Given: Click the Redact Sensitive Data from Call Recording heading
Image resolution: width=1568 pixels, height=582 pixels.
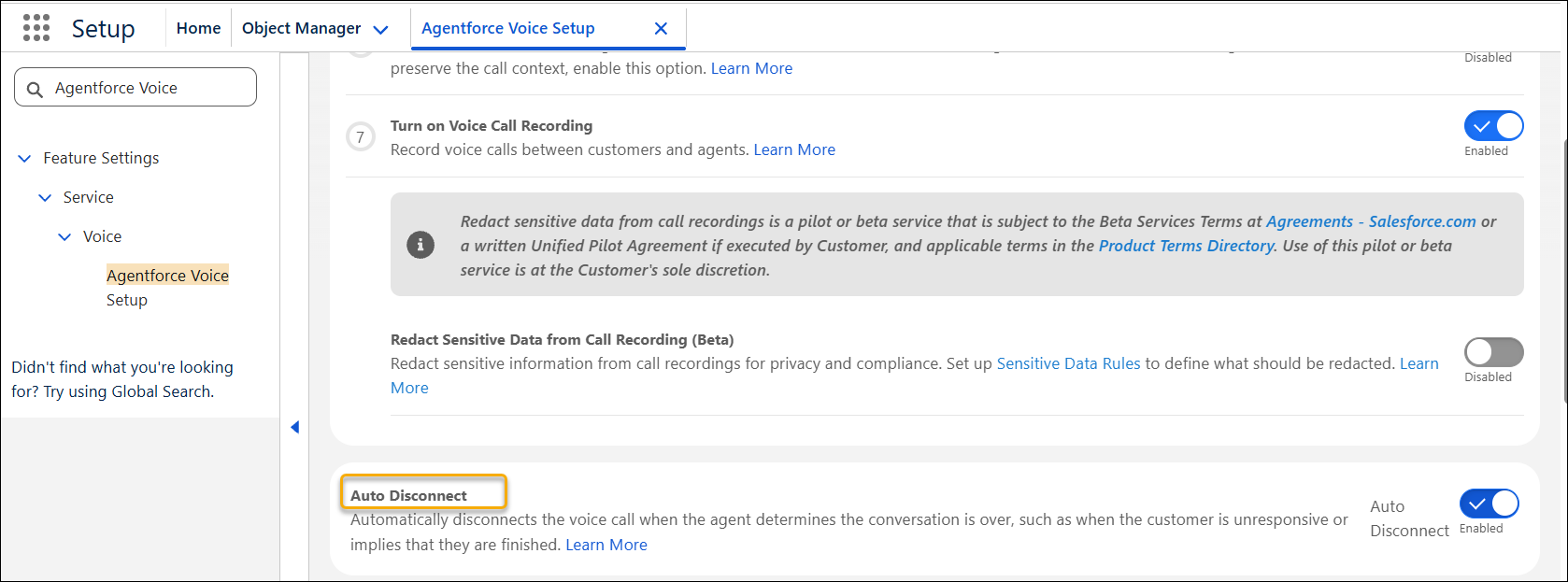Looking at the screenshot, I should tap(562, 339).
